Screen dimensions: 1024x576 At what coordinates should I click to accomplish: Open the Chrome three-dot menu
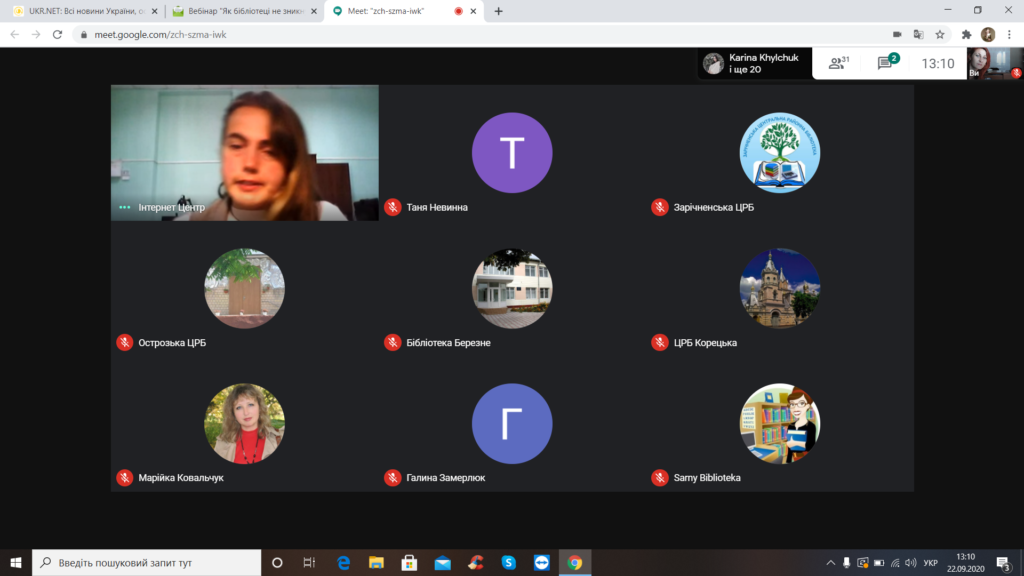click(1009, 34)
